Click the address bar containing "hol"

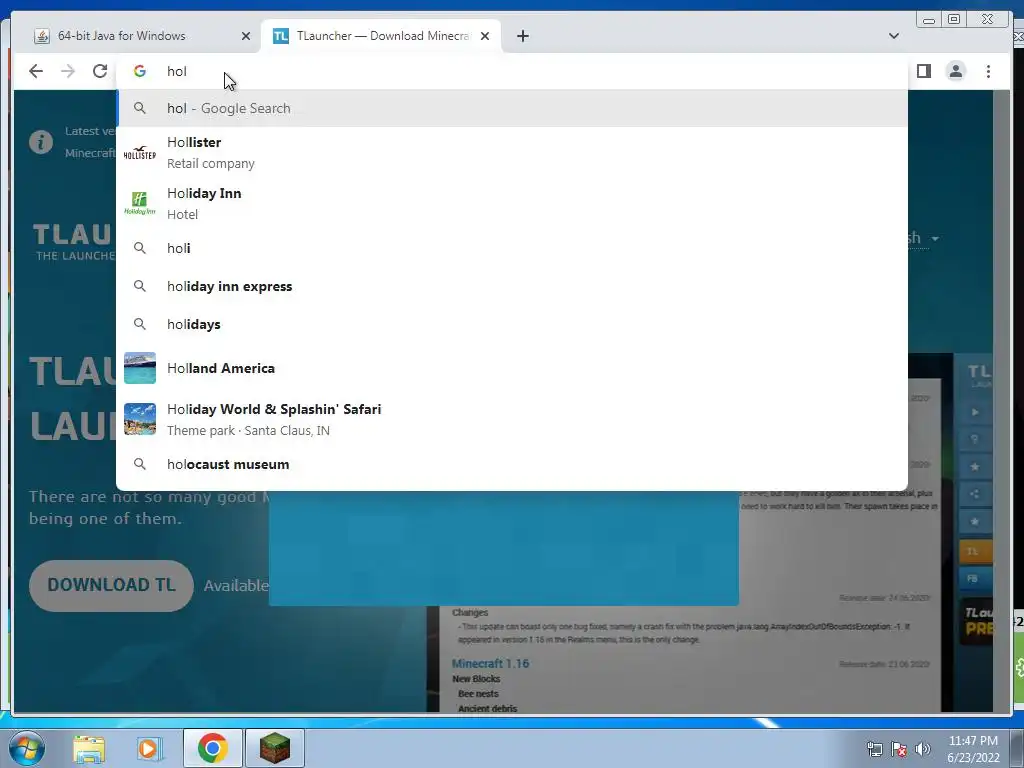[512, 71]
